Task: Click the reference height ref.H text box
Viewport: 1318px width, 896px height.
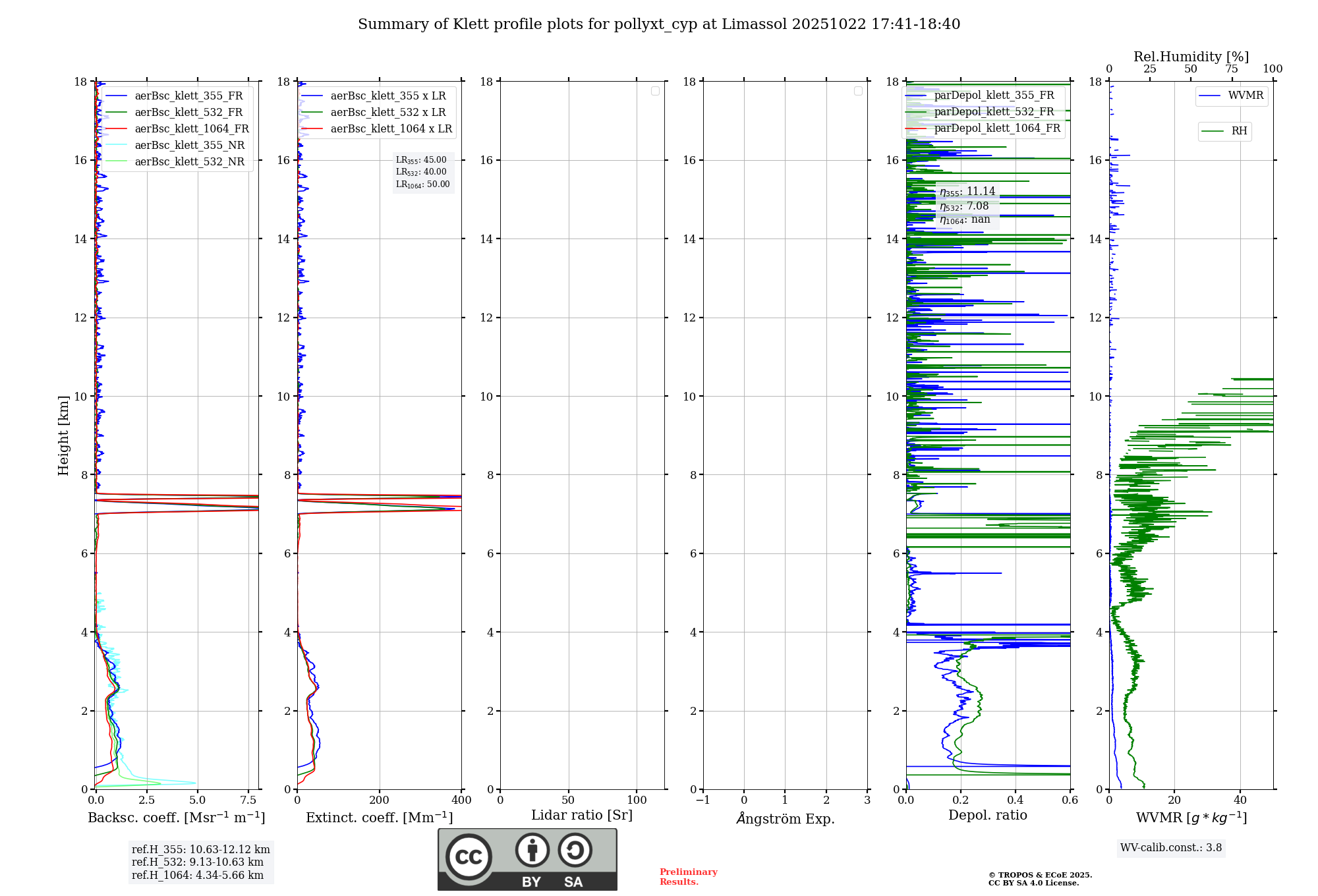Action: click(200, 862)
